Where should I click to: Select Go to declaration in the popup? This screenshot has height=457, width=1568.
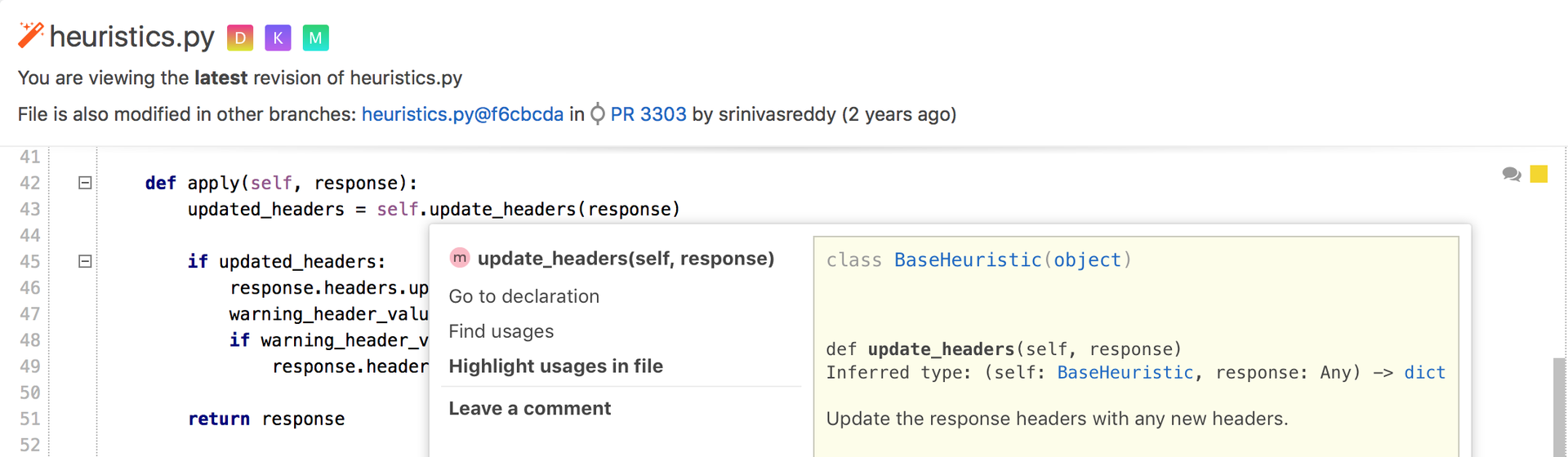(523, 296)
